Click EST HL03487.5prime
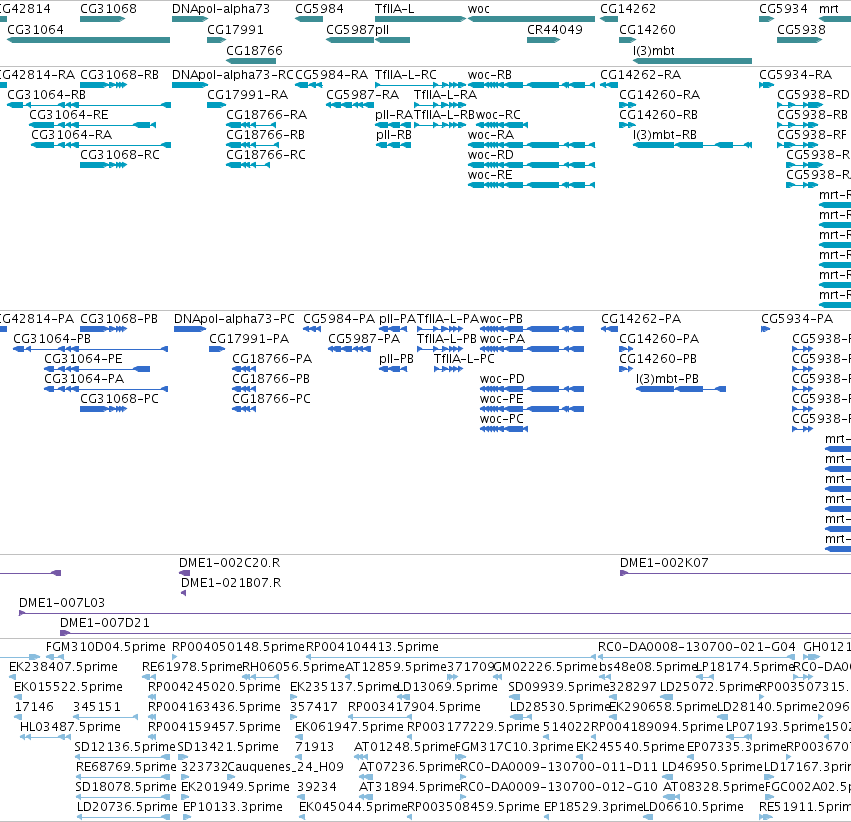 (45, 737)
